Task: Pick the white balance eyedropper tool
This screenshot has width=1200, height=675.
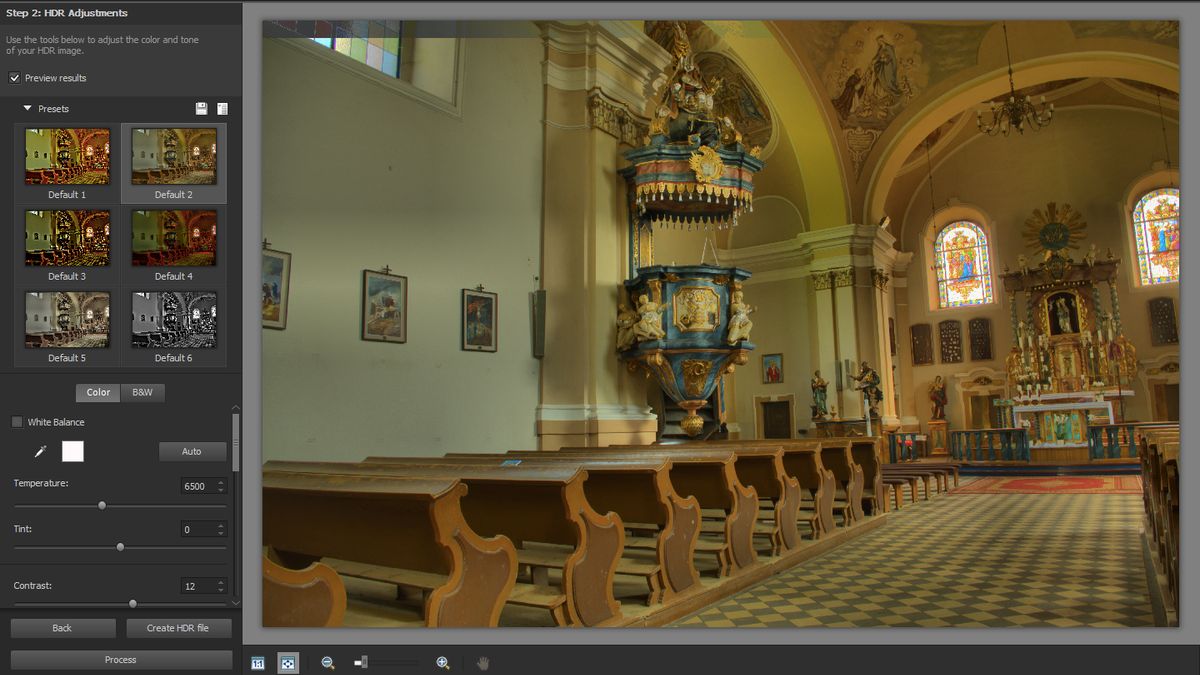Action: click(x=41, y=452)
